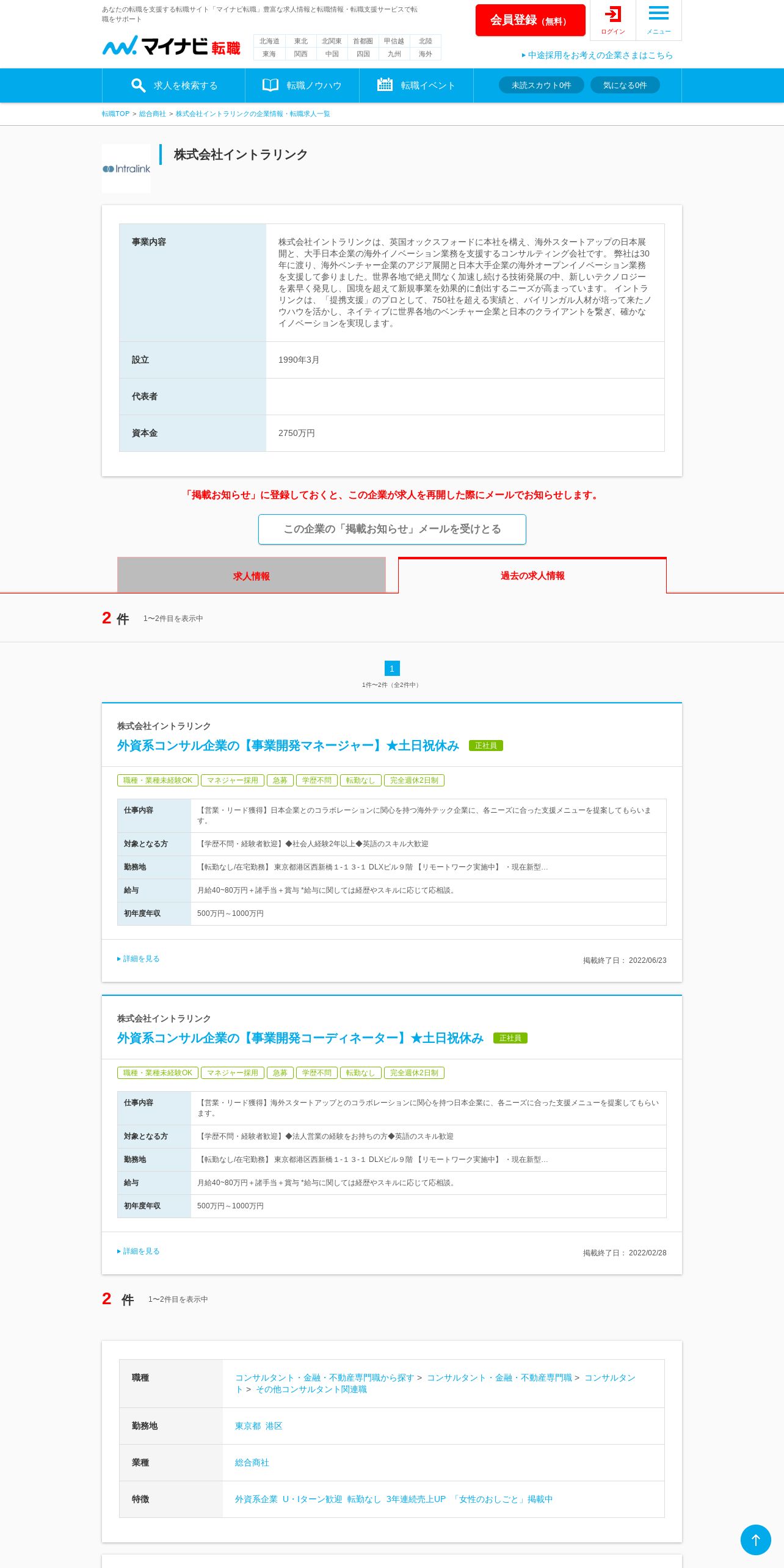
Task: Click the マイナビ転職 logo
Action: click(171, 46)
